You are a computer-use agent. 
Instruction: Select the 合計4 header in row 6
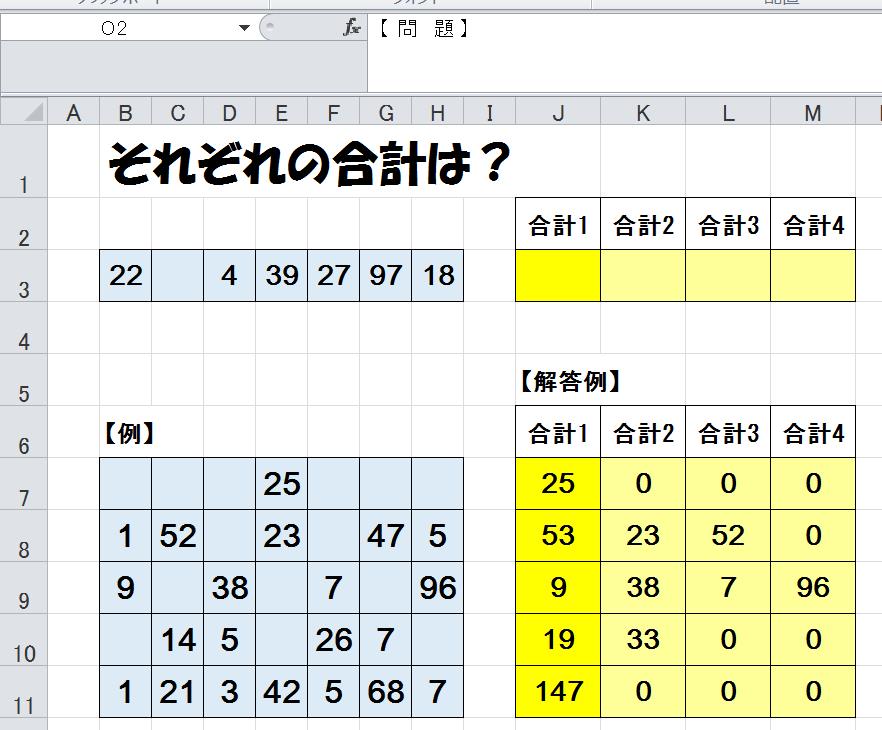coord(813,432)
